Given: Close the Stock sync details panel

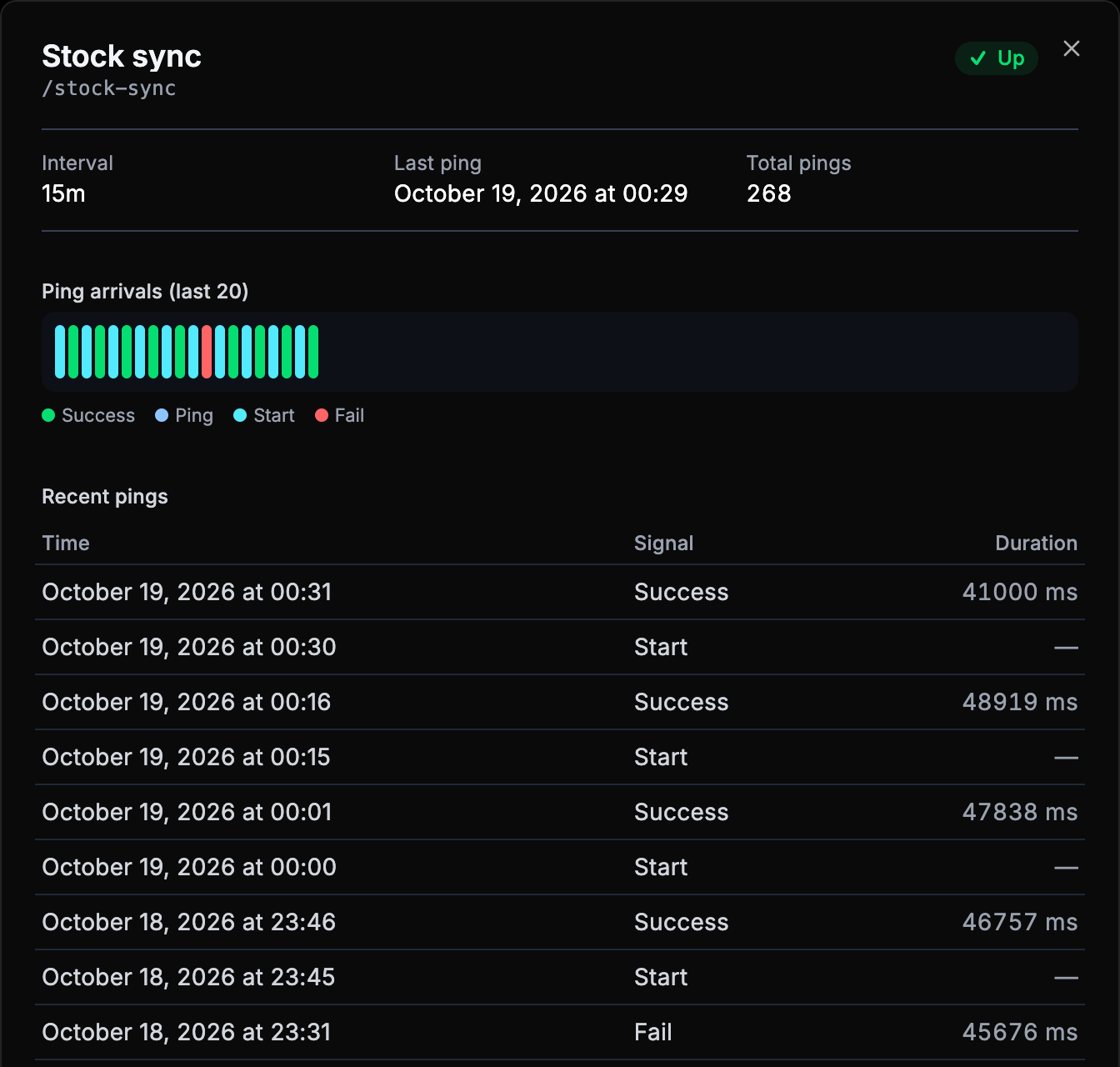Looking at the screenshot, I should coord(1072,49).
